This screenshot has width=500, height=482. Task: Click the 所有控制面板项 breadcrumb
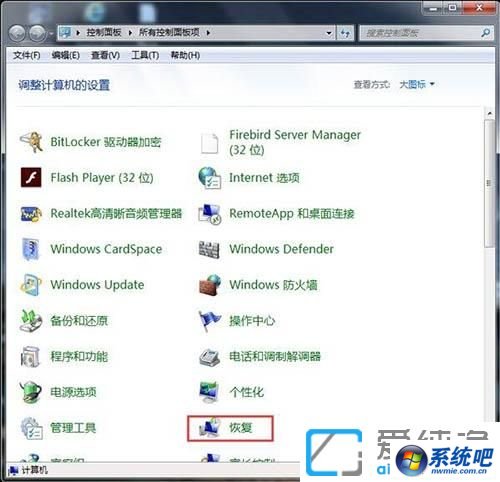[x=169, y=32]
